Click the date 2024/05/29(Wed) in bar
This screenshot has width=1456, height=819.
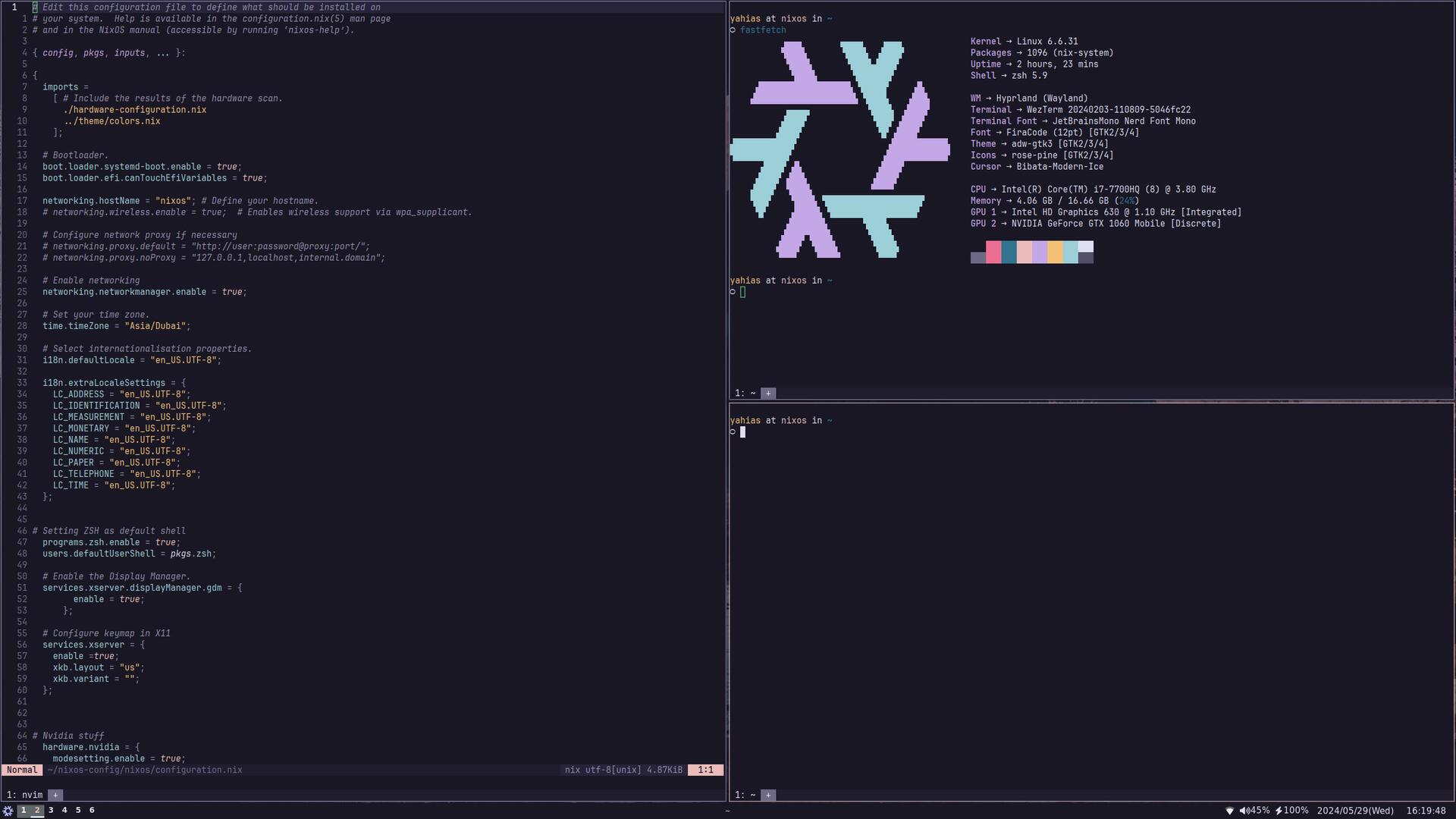(1355, 811)
